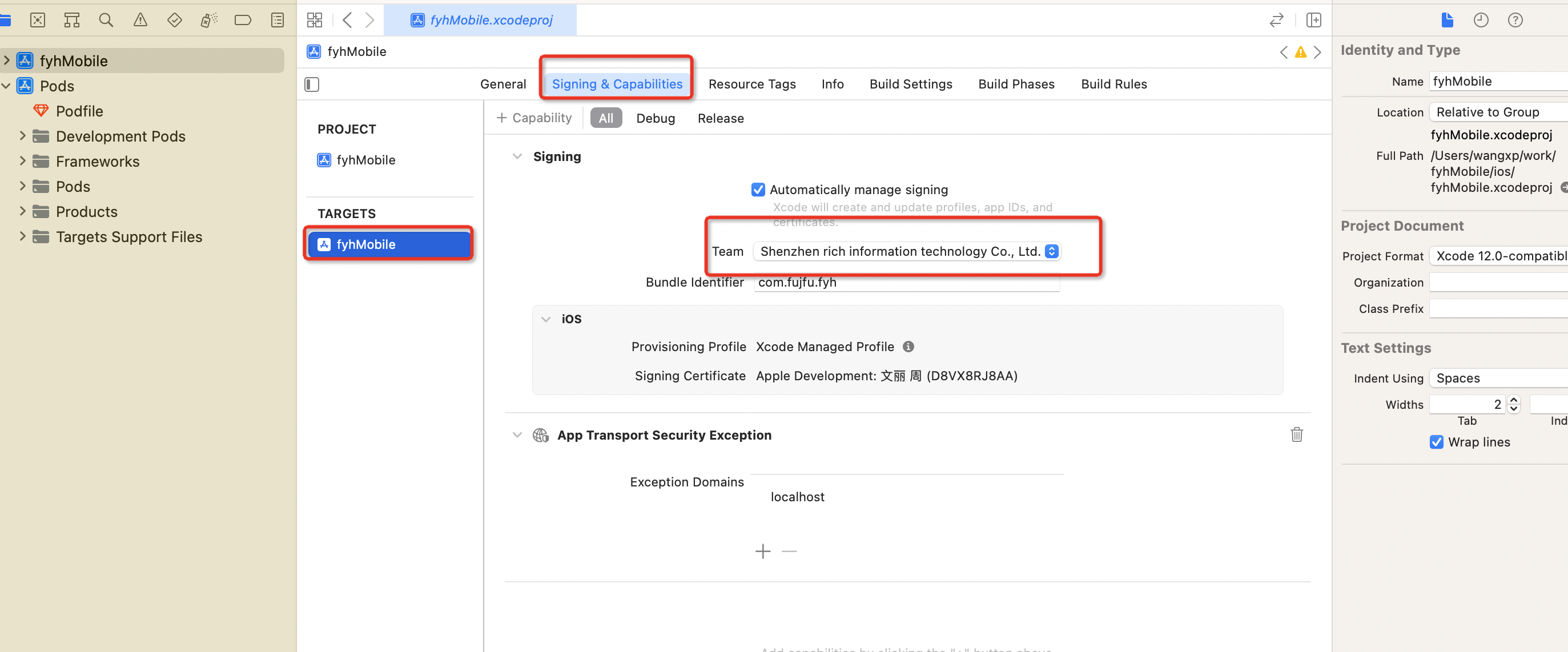Select the Release configuration filter
The image size is (1568, 652).
tap(721, 118)
